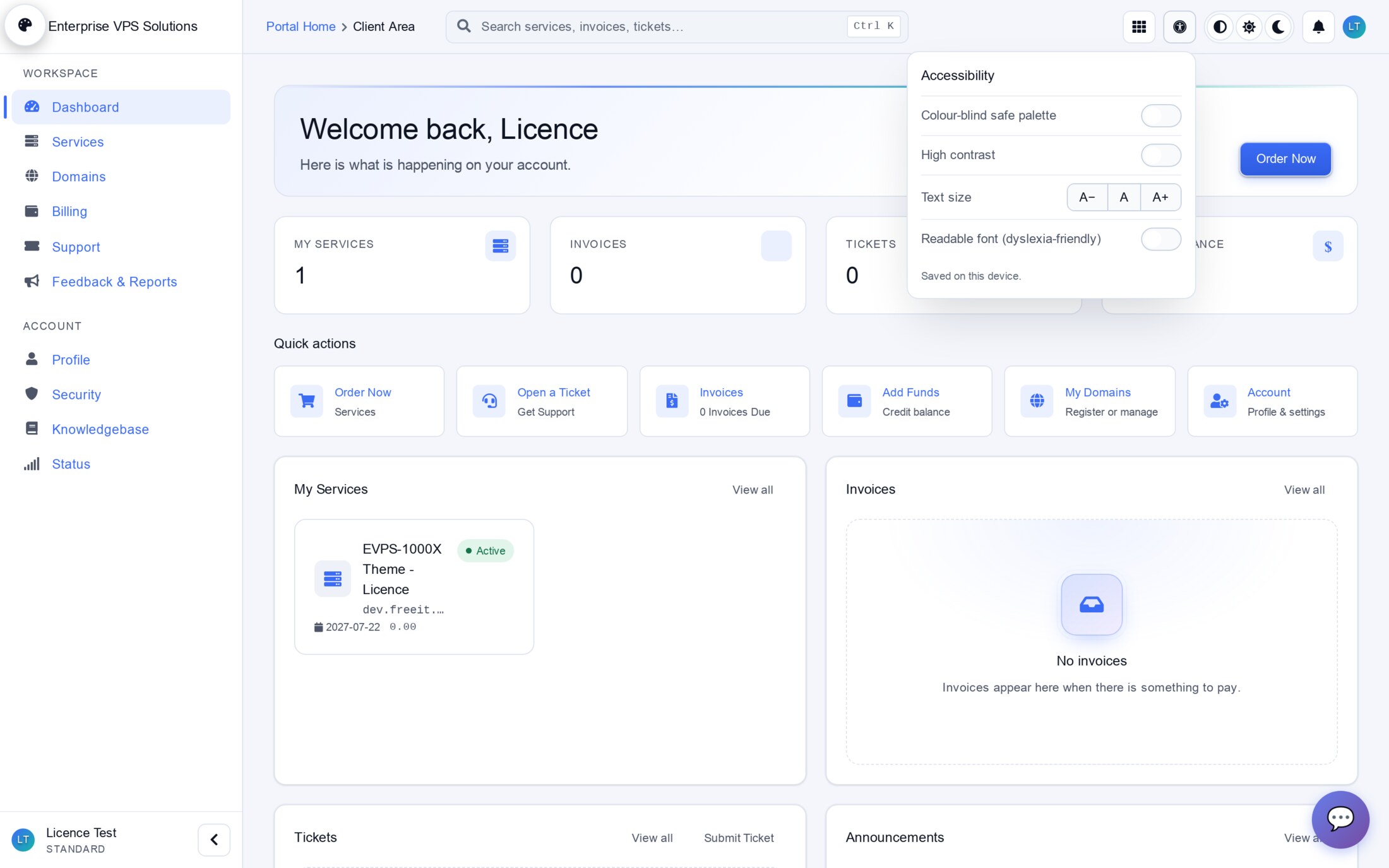This screenshot has height=868, width=1389.
Task: Click the Order Now button
Action: pyautogui.click(x=1285, y=158)
